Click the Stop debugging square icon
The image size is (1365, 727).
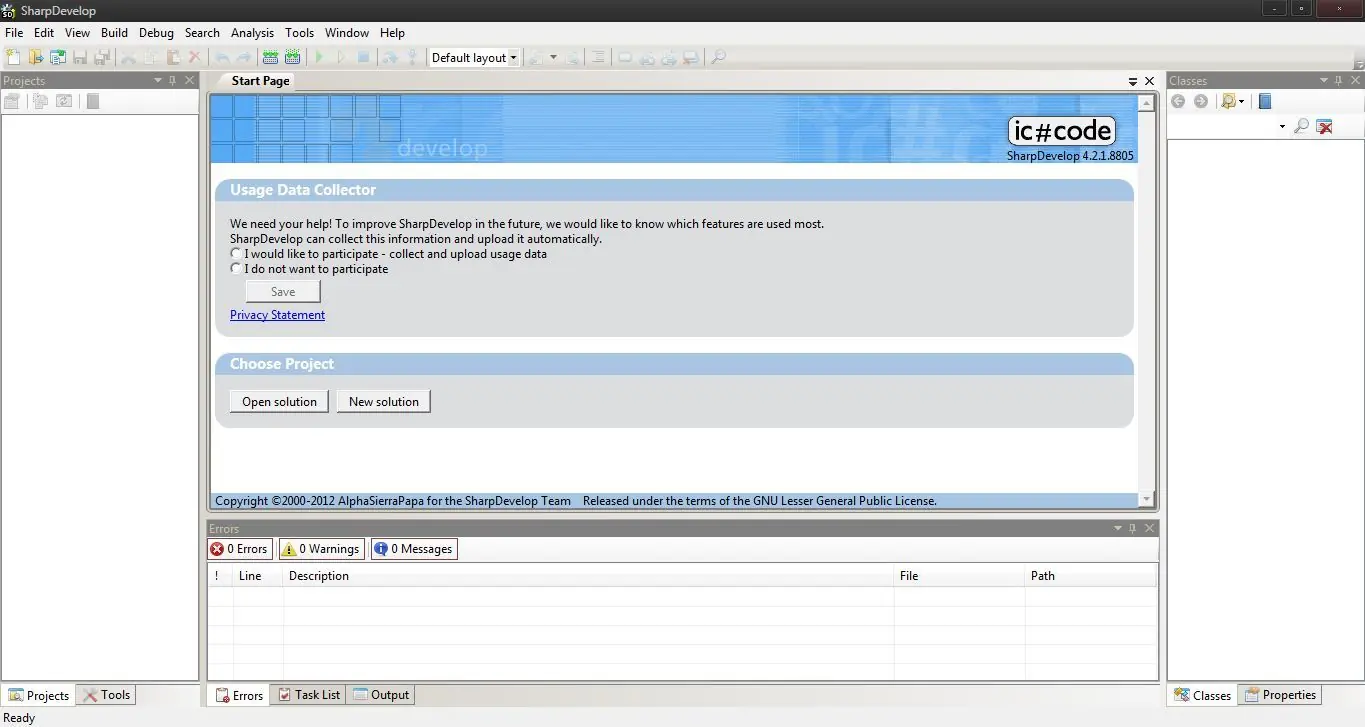click(363, 58)
